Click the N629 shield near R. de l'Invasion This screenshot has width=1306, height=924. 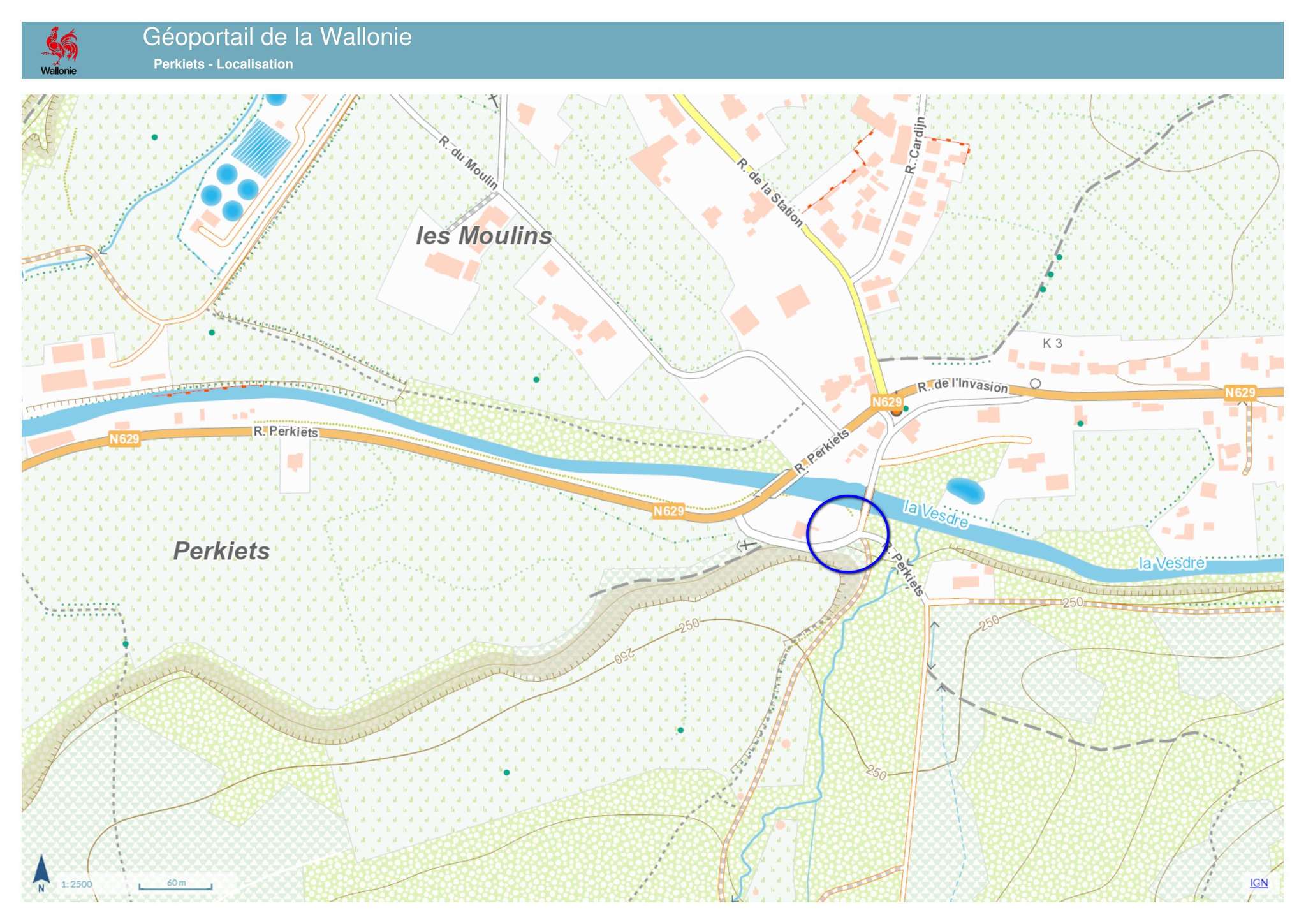click(886, 402)
